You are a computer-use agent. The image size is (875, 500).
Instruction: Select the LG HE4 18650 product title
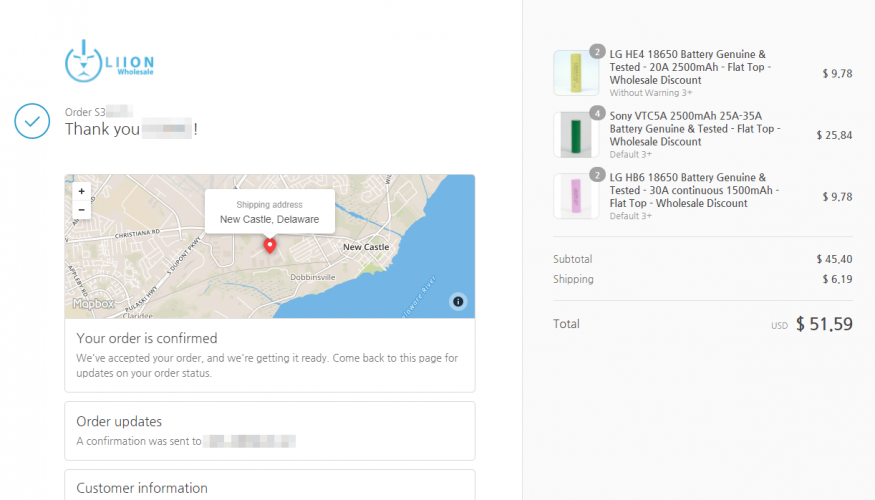(x=688, y=67)
